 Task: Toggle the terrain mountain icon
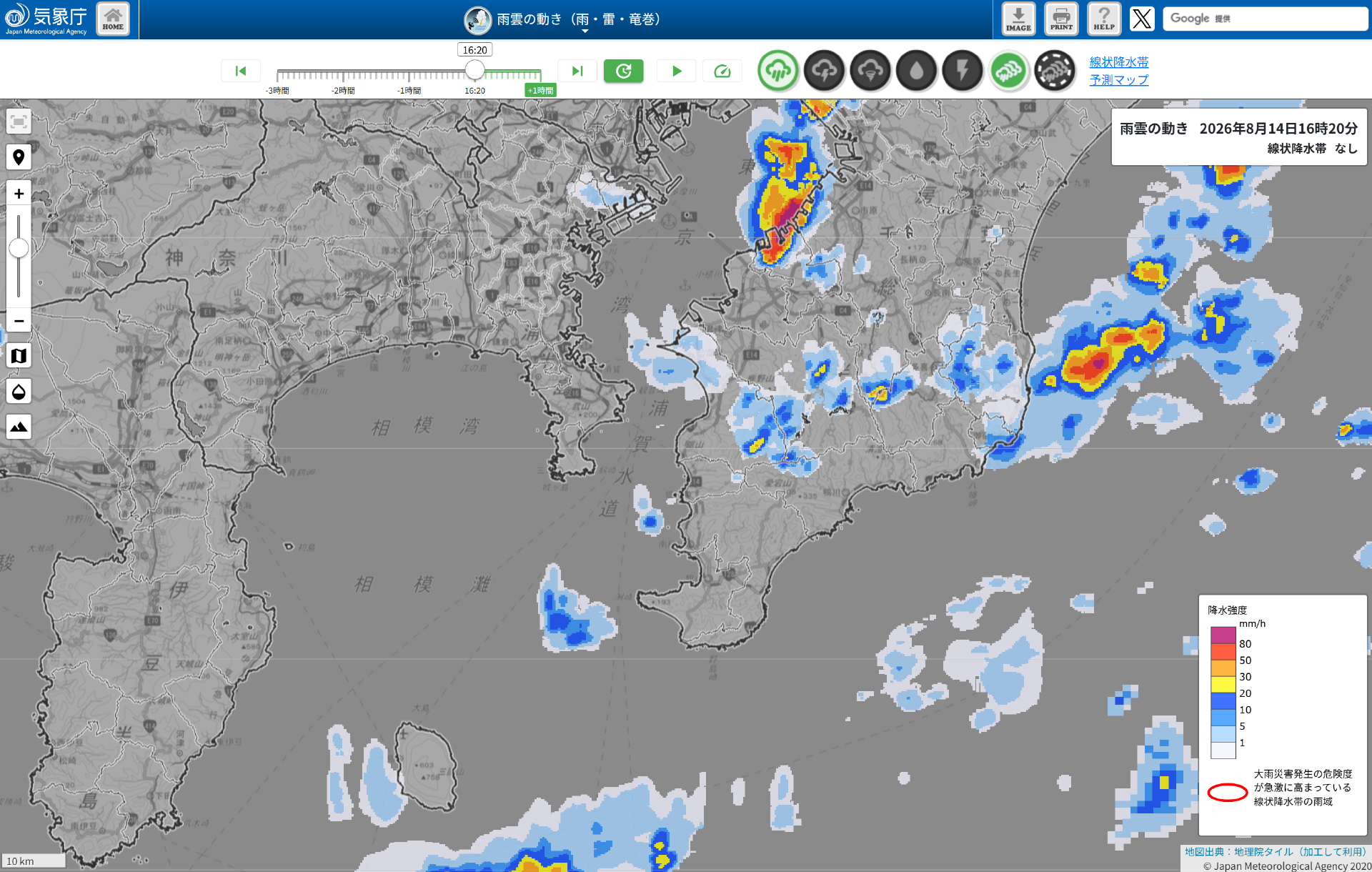tap(19, 427)
